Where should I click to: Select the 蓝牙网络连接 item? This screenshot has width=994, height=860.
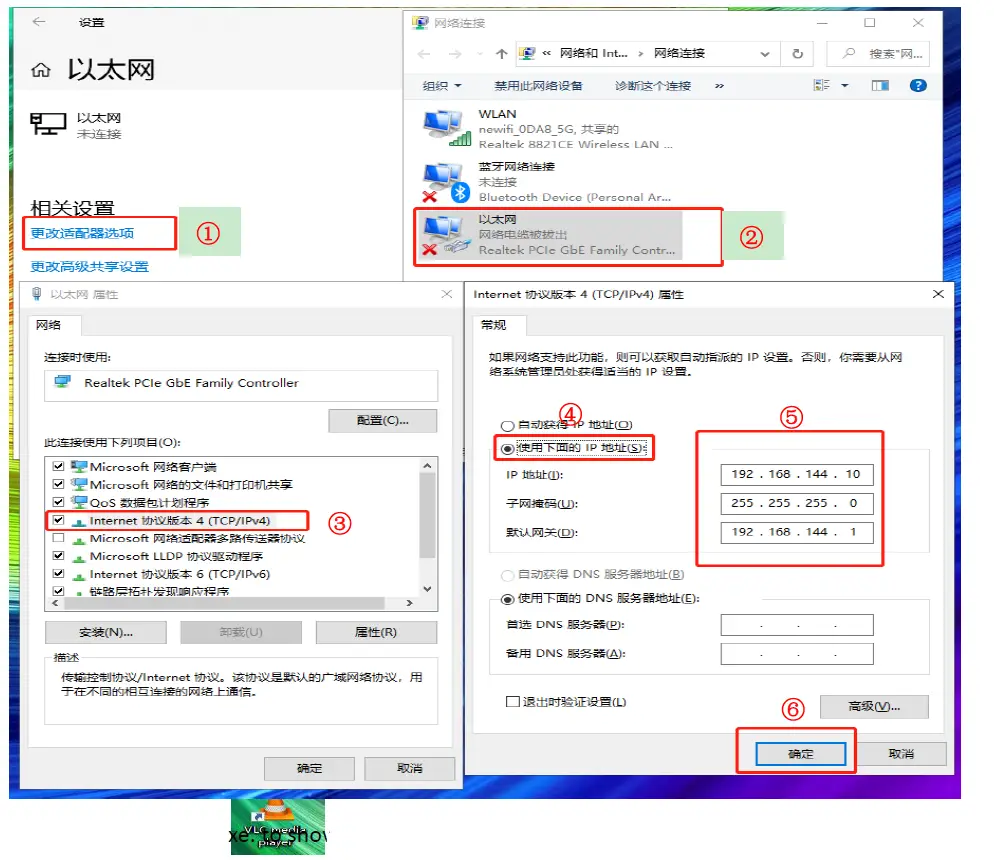click(548, 182)
